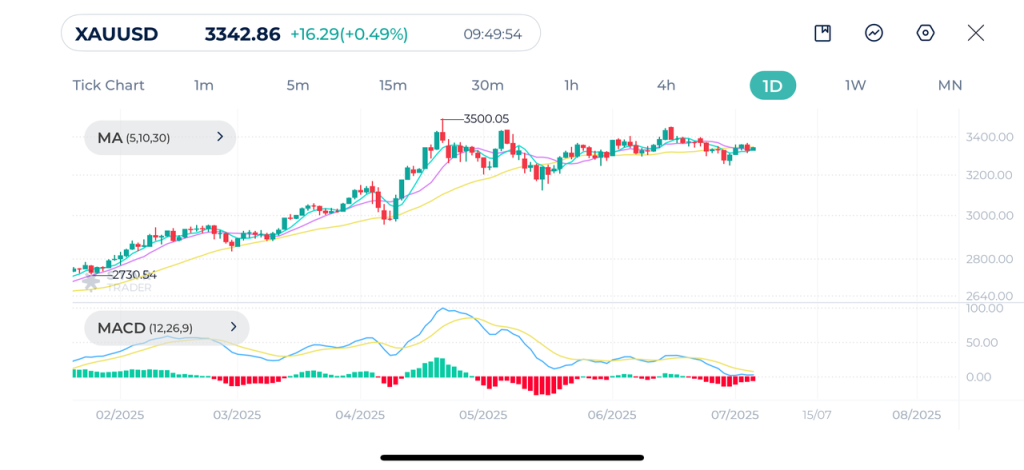Expand the MA (5,10,30) indicator chevron

point(220,138)
